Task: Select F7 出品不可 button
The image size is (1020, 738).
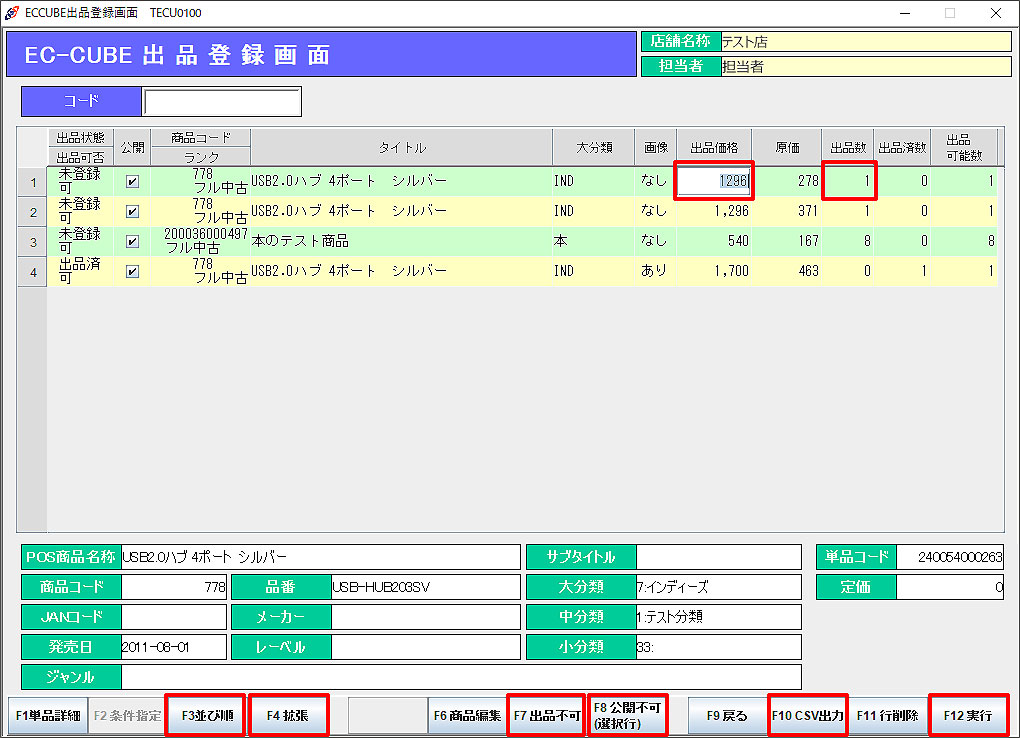Action: click(x=546, y=716)
